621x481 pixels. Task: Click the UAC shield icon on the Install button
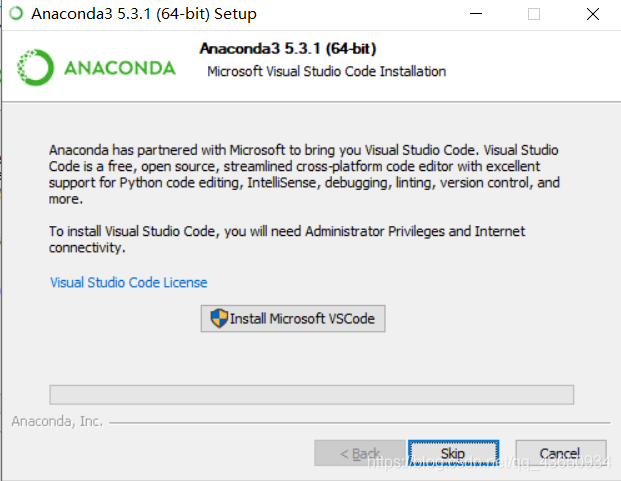pyautogui.click(x=219, y=318)
